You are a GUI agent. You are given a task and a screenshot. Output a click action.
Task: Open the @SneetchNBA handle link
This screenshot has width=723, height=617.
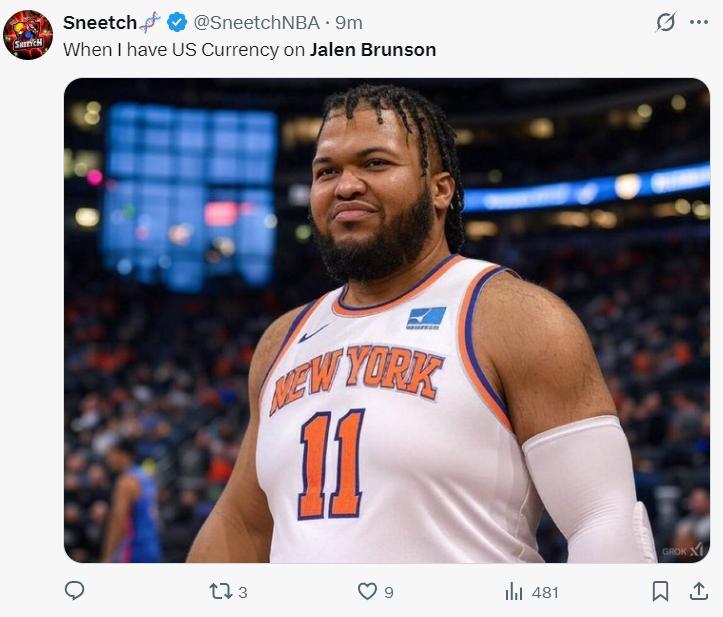(254, 22)
